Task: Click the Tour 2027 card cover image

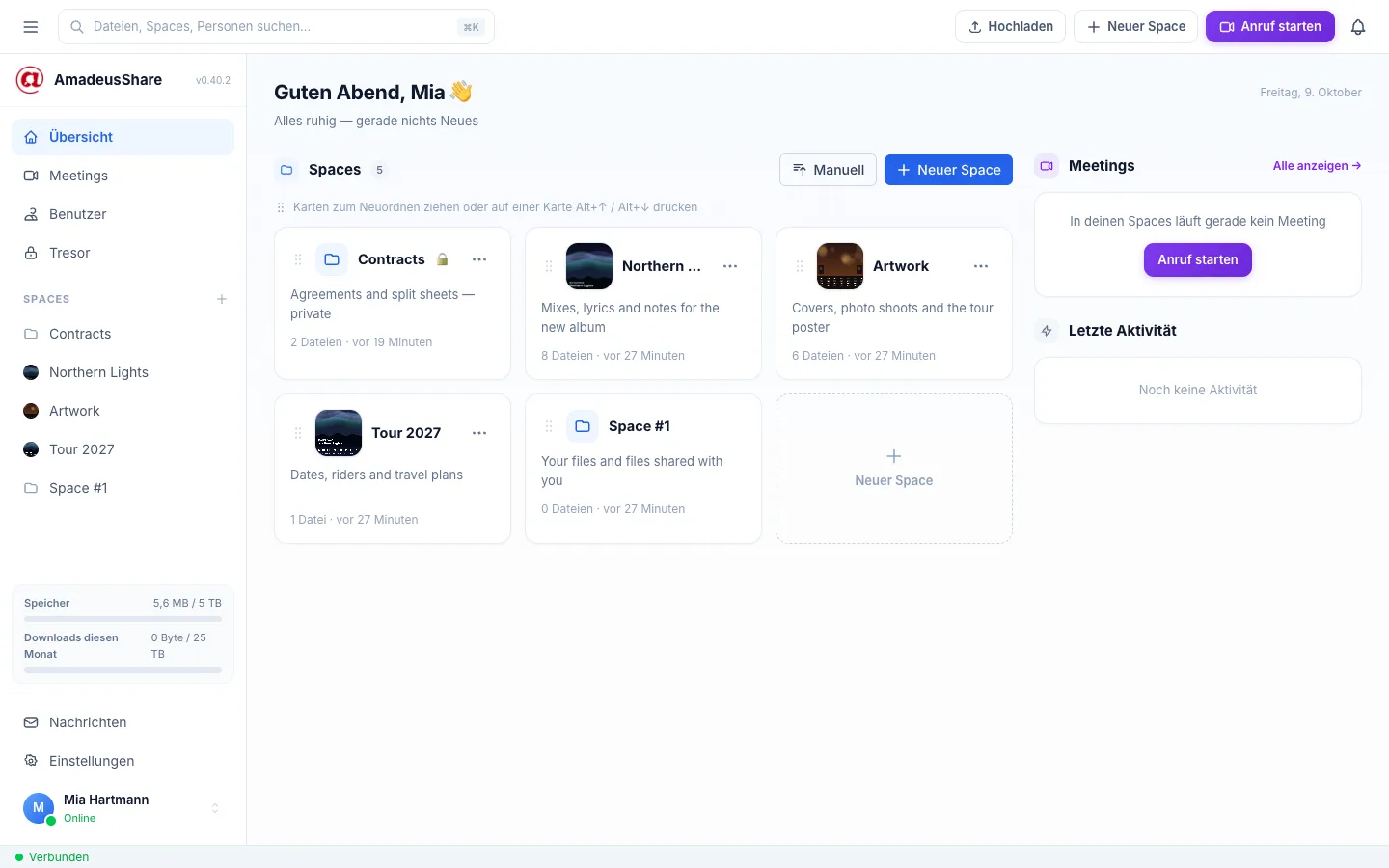Action: (x=339, y=433)
